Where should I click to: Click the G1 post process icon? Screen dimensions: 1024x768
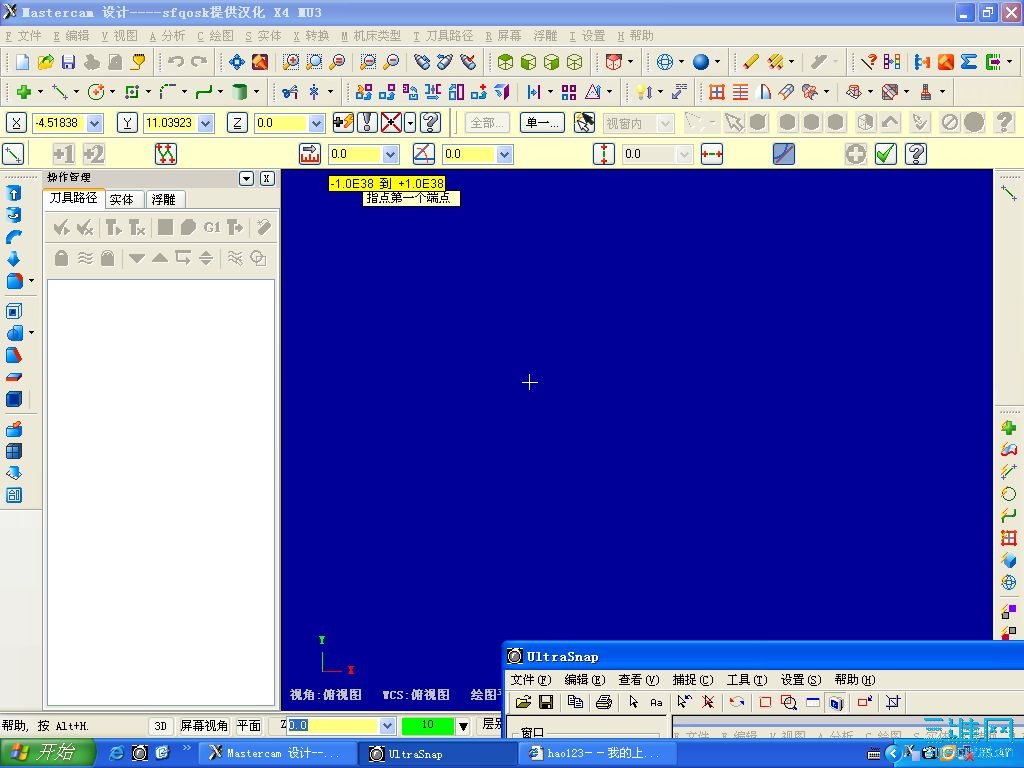212,227
